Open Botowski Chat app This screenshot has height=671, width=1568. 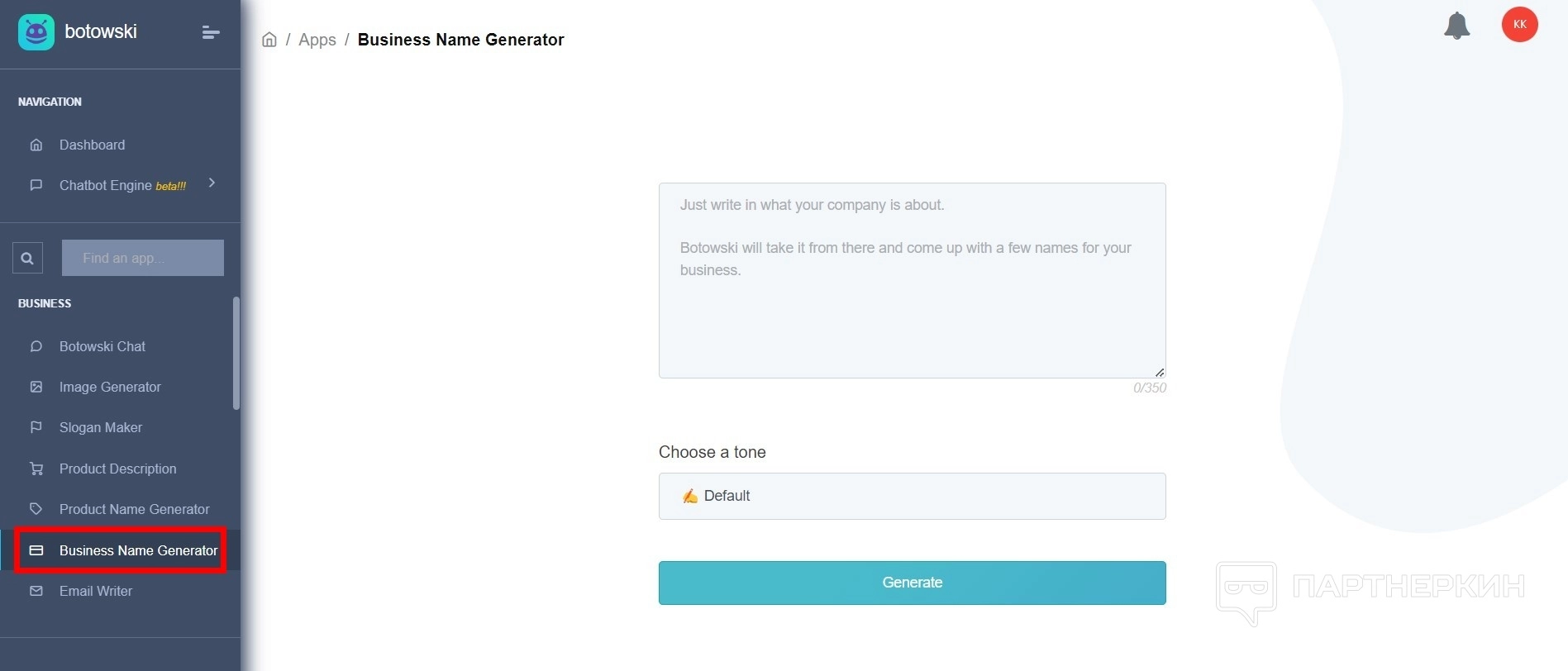click(x=102, y=346)
